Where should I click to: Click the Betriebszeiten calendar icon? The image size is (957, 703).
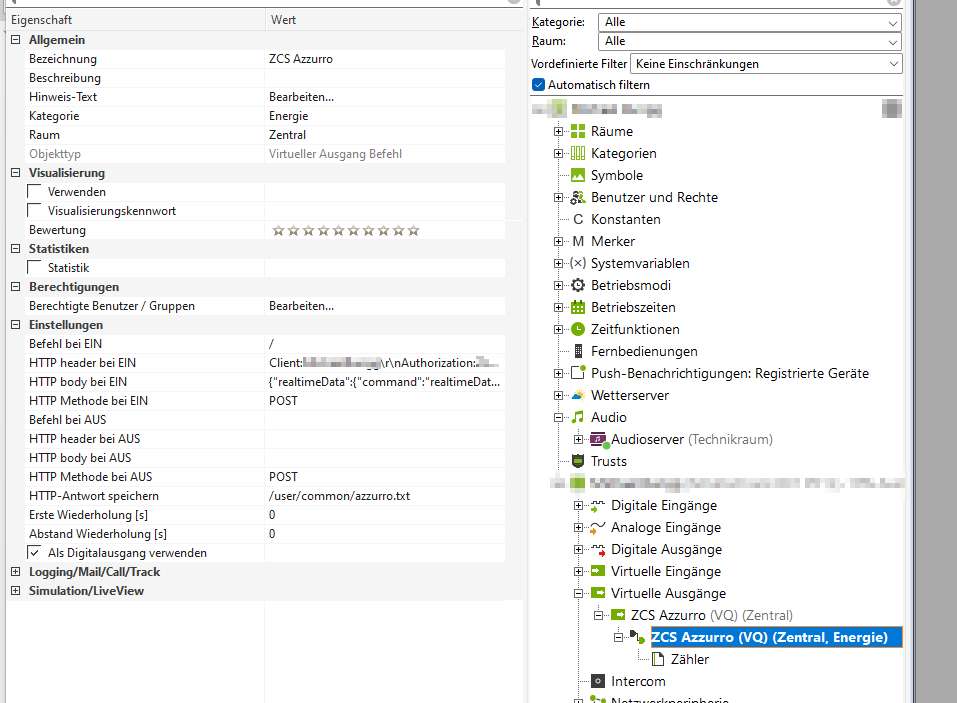click(x=578, y=307)
